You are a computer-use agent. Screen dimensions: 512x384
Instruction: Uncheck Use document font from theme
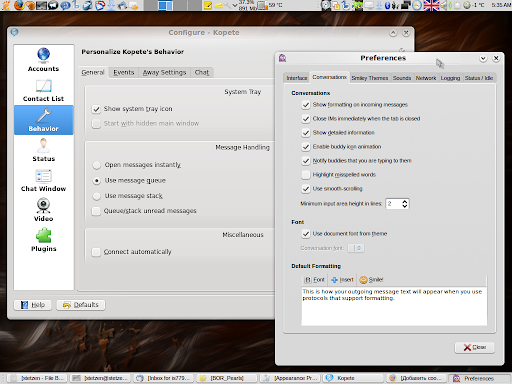[306, 234]
